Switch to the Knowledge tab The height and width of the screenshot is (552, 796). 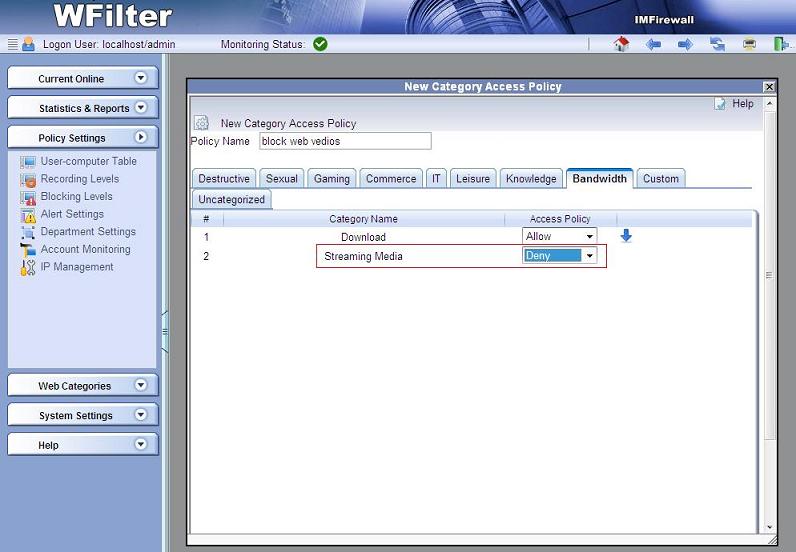(531, 179)
